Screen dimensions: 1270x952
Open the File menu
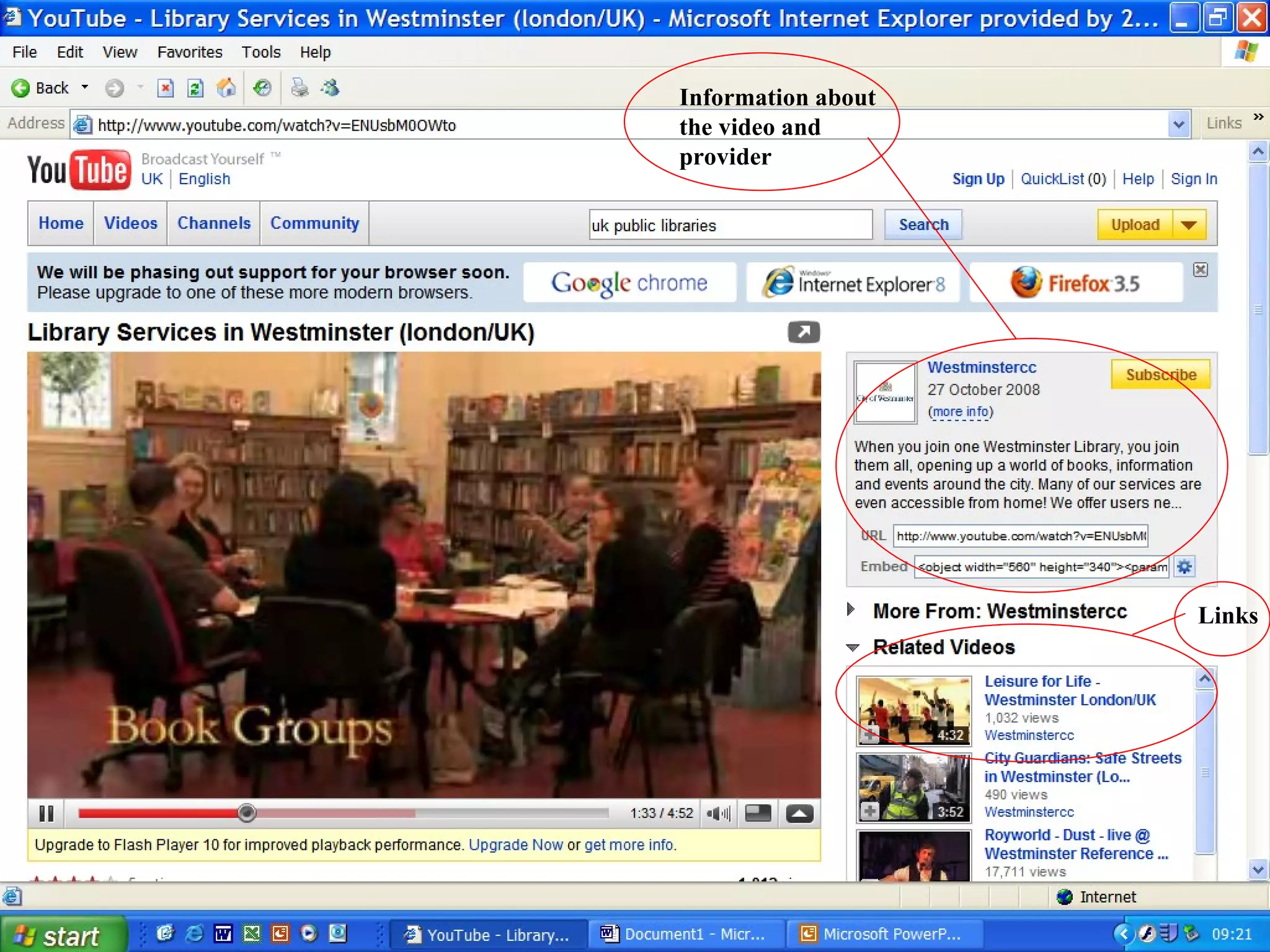[25, 52]
